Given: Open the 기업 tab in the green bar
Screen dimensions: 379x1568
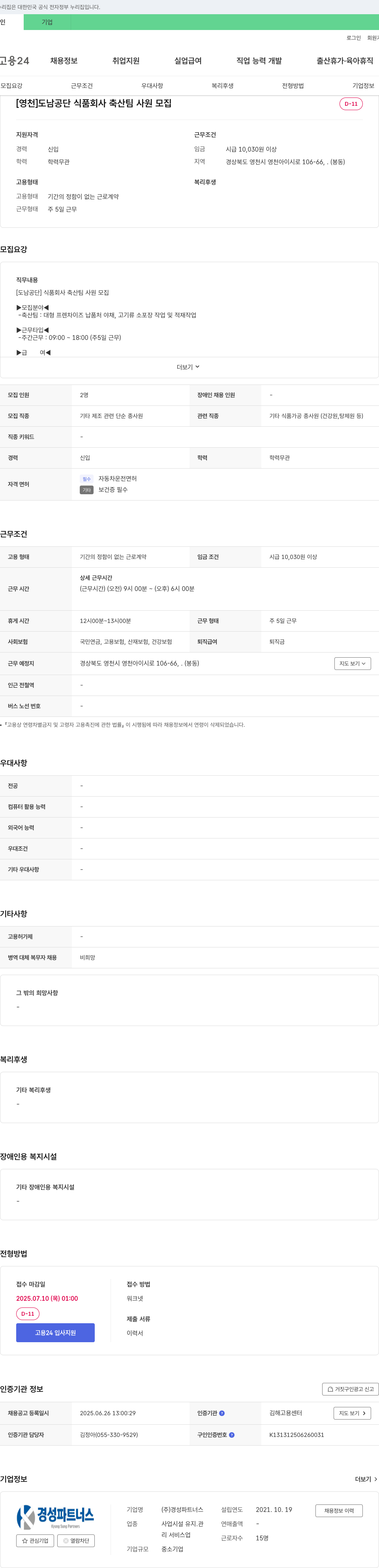Looking at the screenshot, I should pyautogui.click(x=47, y=22).
